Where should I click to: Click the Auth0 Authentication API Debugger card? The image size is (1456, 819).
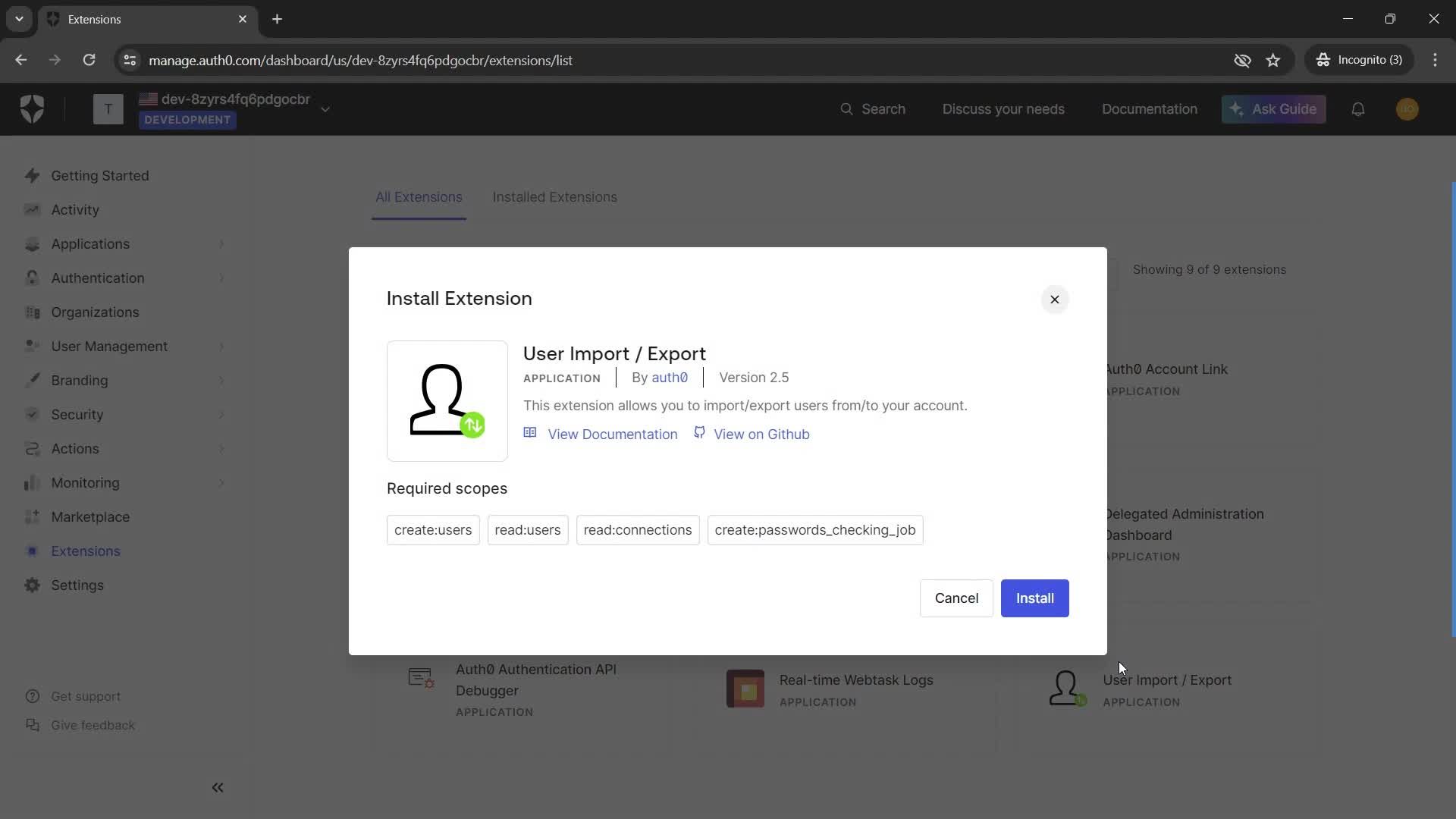tap(523, 690)
